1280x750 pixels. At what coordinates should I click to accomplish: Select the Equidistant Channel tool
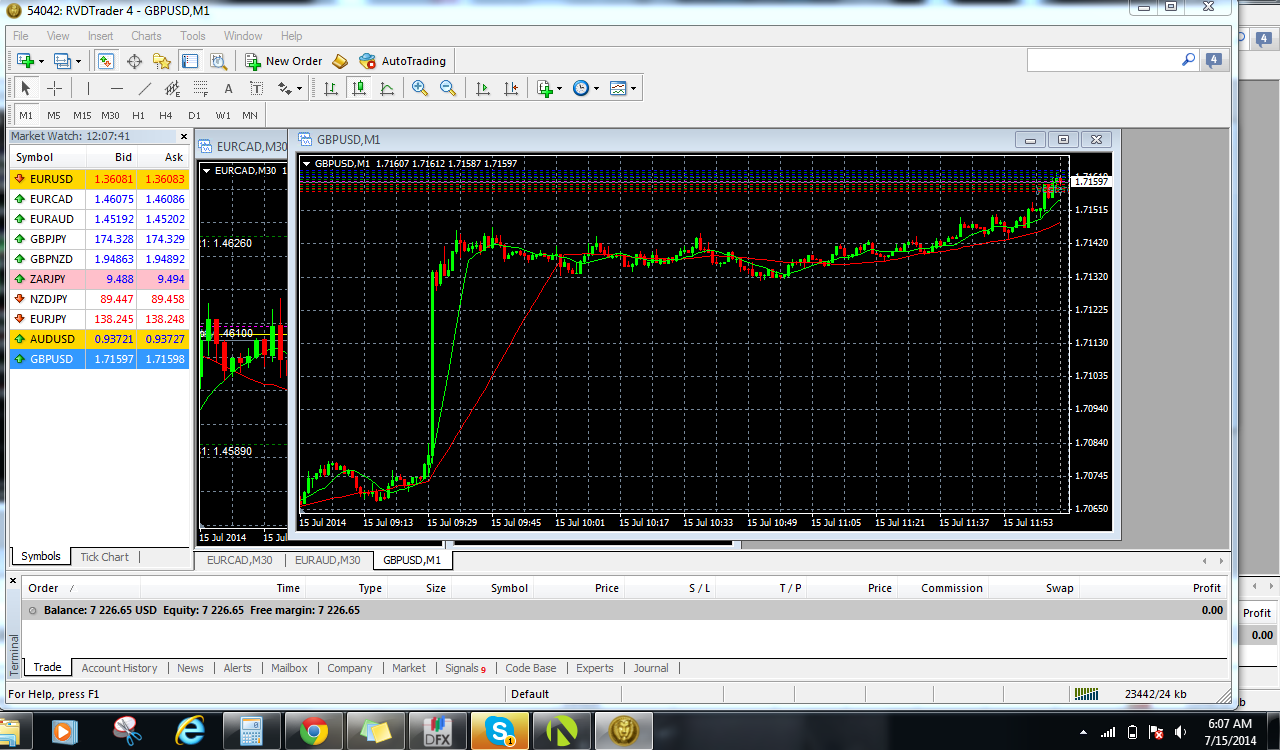(x=173, y=88)
